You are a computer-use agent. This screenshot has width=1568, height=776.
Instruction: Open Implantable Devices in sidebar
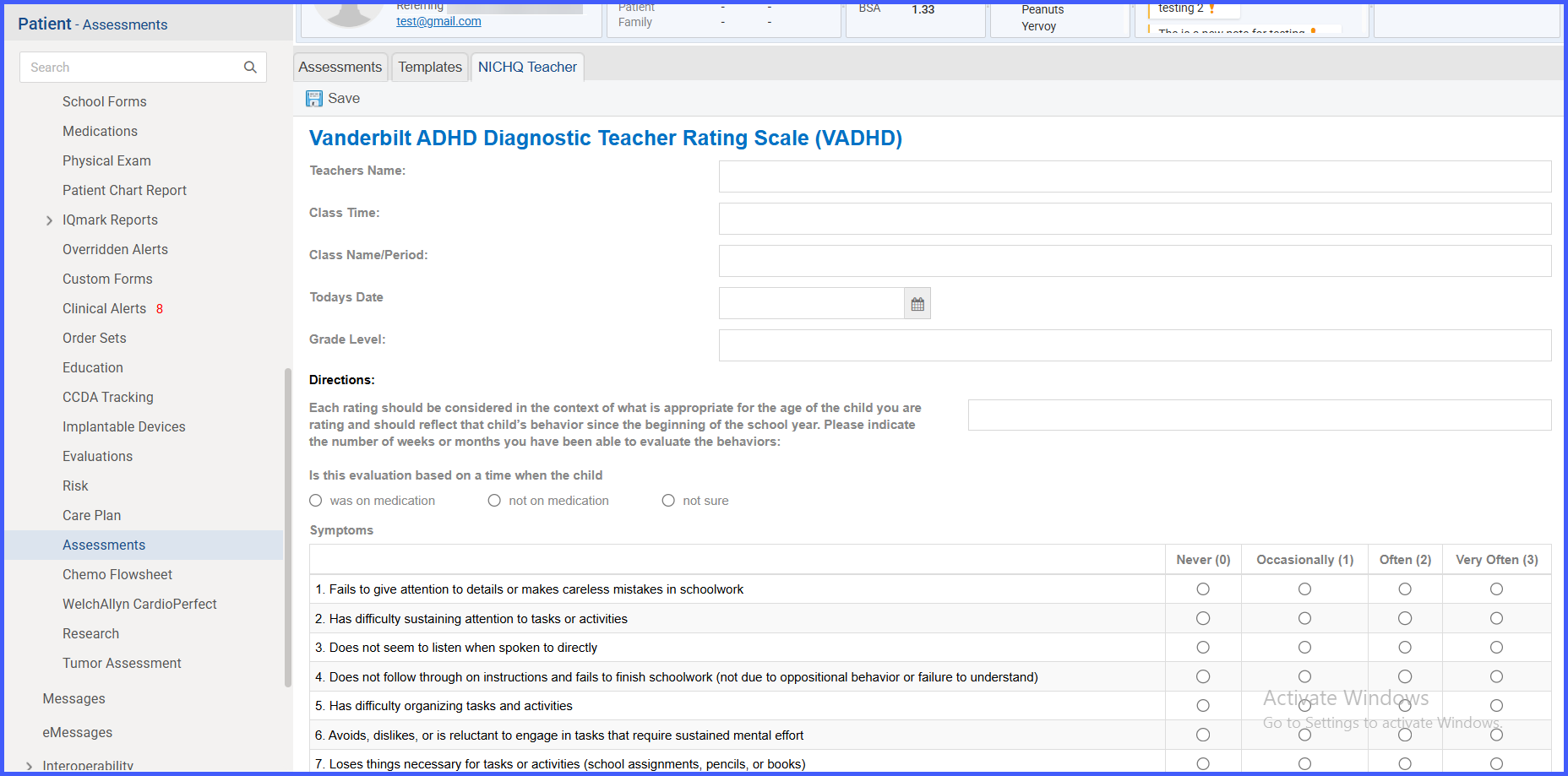(x=124, y=427)
